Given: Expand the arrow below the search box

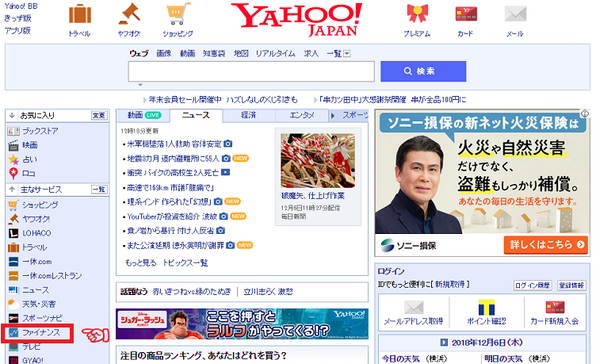Looking at the screenshot, I should pos(140,85).
